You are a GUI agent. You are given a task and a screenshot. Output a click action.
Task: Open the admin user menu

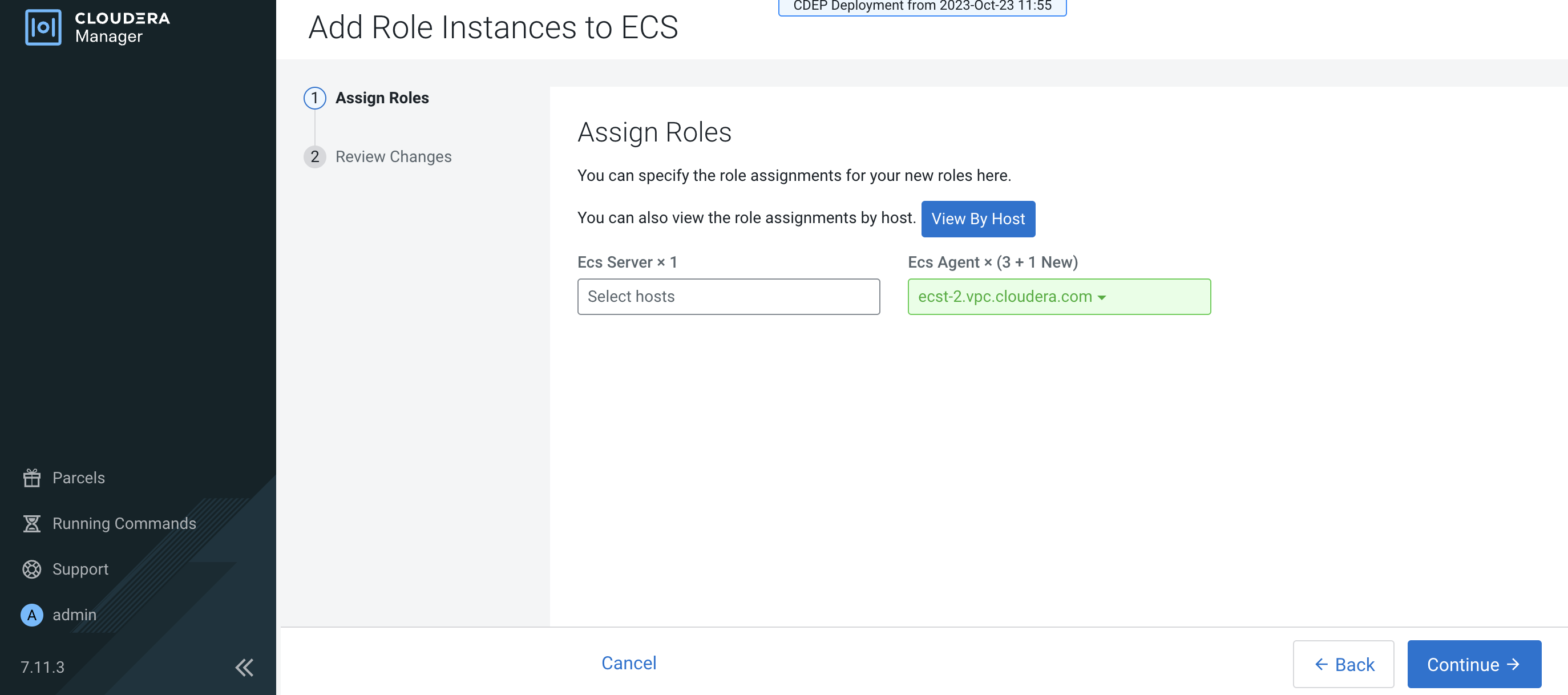tap(74, 615)
